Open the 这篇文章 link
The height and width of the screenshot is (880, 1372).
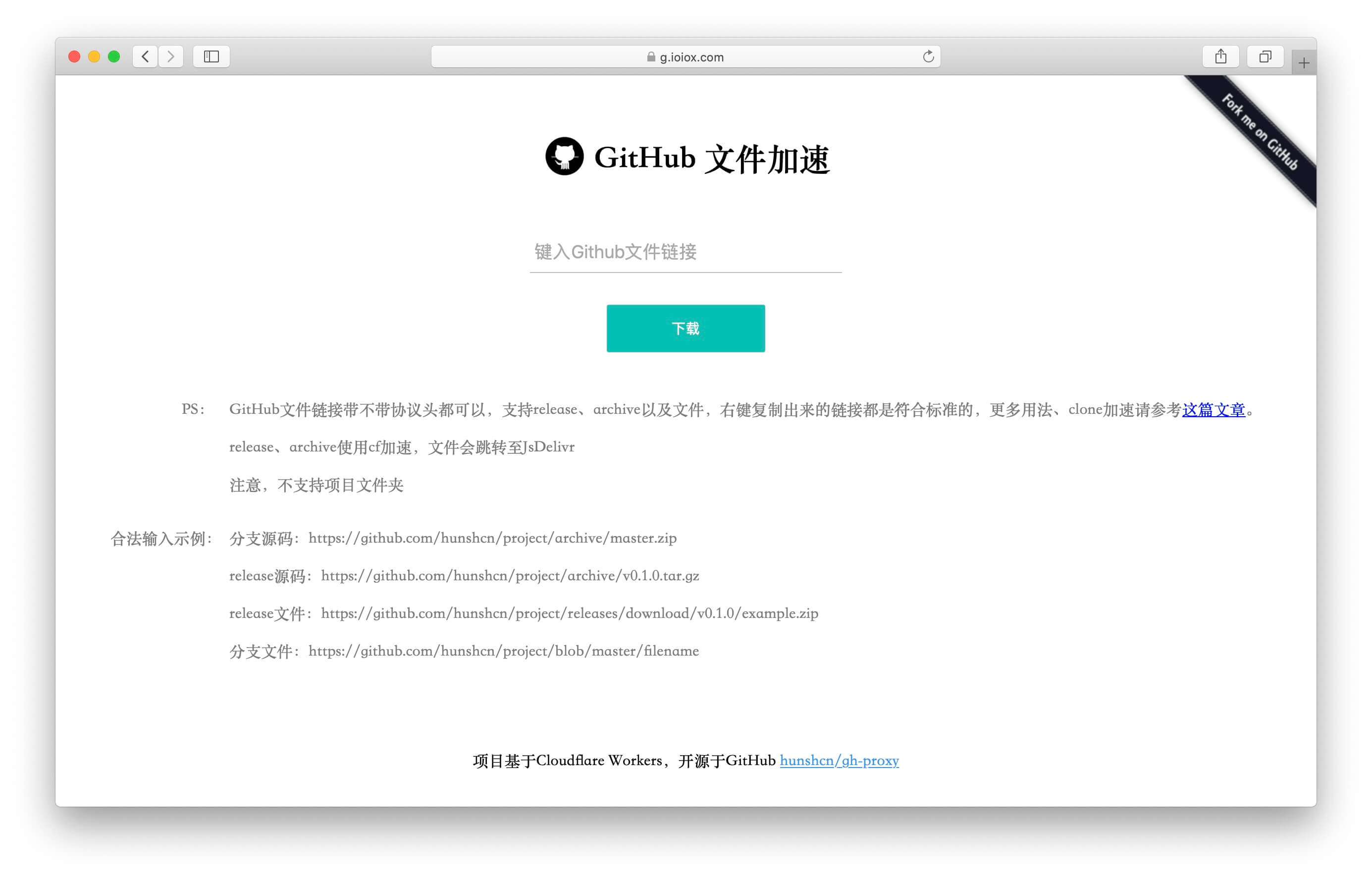click(1213, 410)
